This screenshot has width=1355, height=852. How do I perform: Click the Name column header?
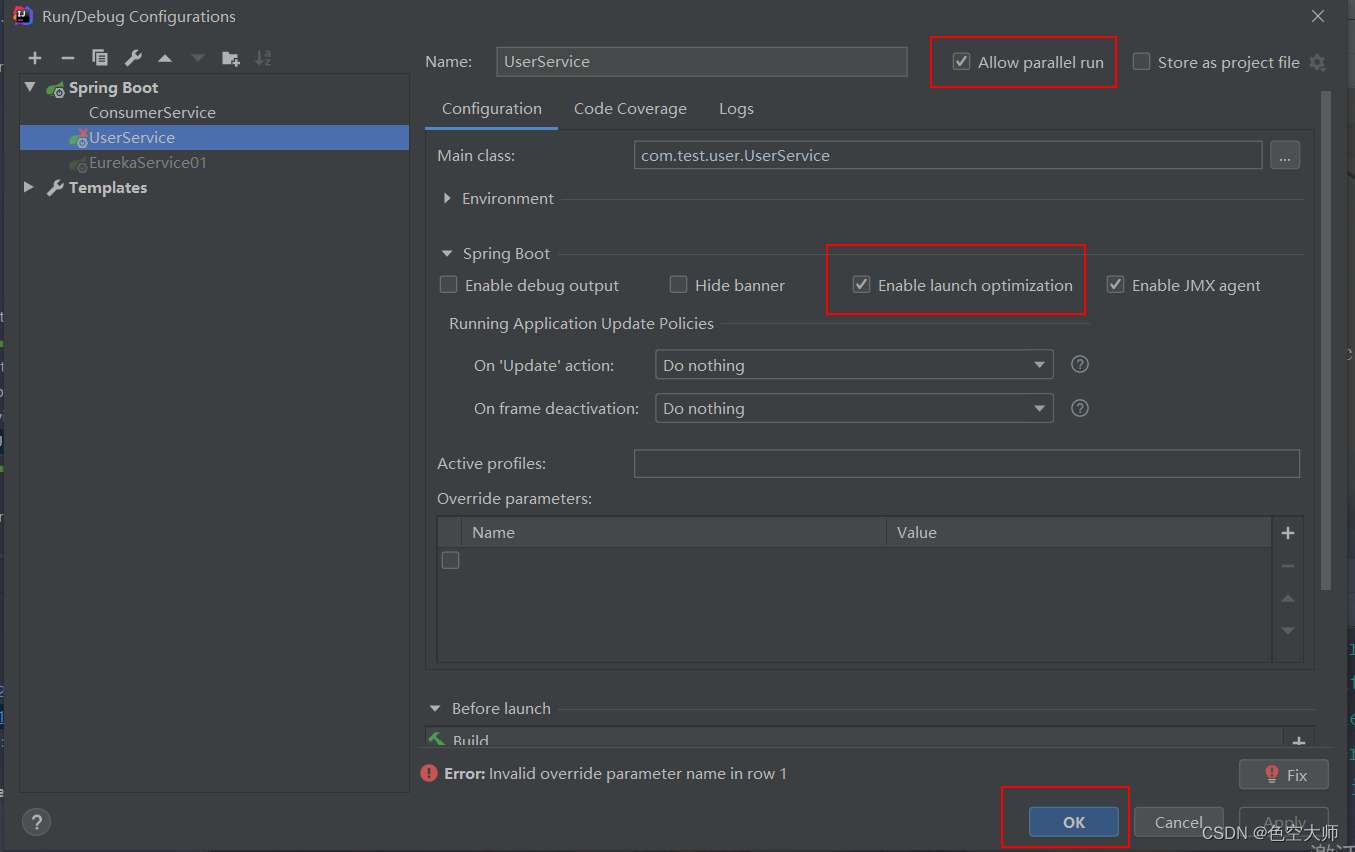(x=674, y=532)
